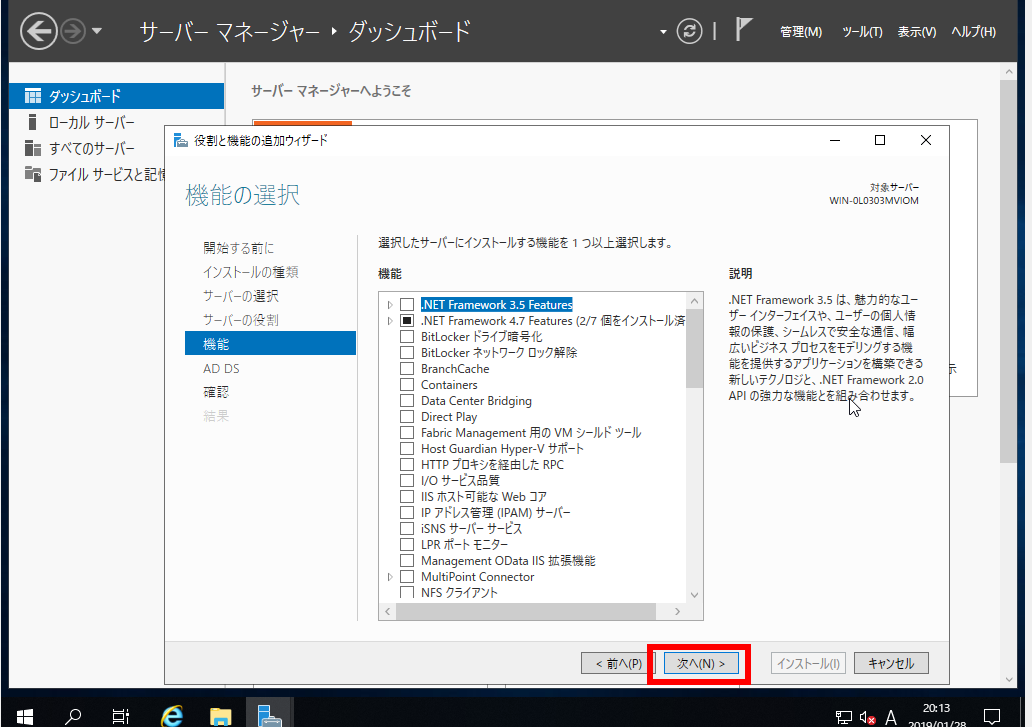Check I/O サービス品質 checkbox
1032x727 pixels.
click(x=407, y=481)
